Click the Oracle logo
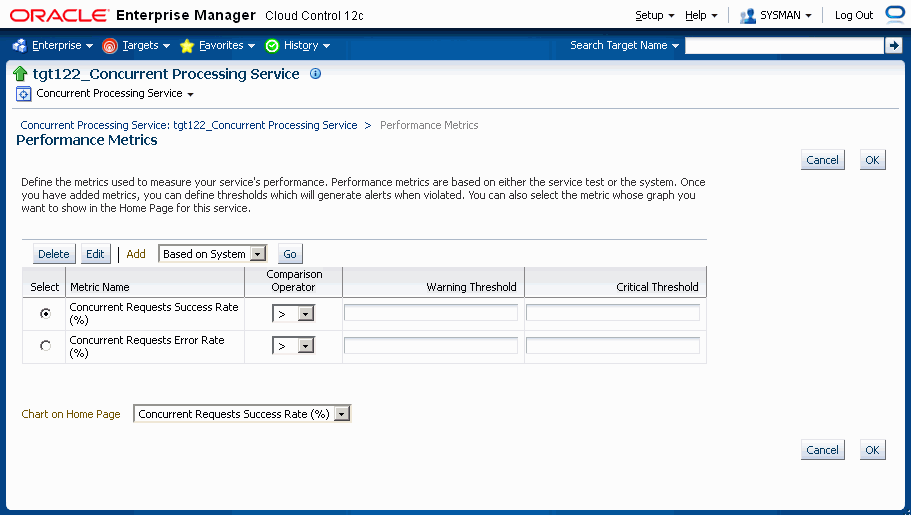The image size is (911, 516). click(60, 16)
